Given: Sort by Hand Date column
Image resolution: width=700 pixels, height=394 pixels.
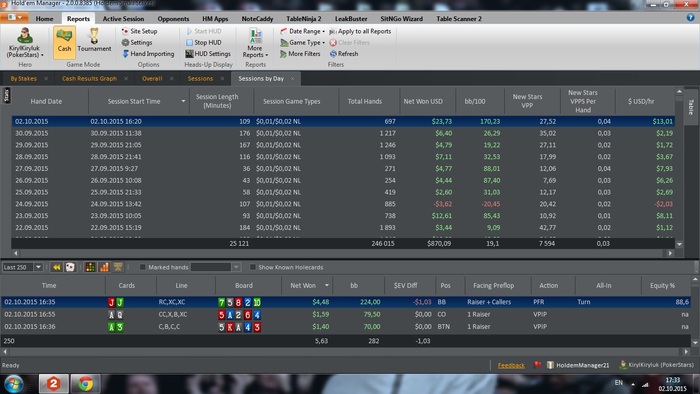Looking at the screenshot, I should pos(46,101).
